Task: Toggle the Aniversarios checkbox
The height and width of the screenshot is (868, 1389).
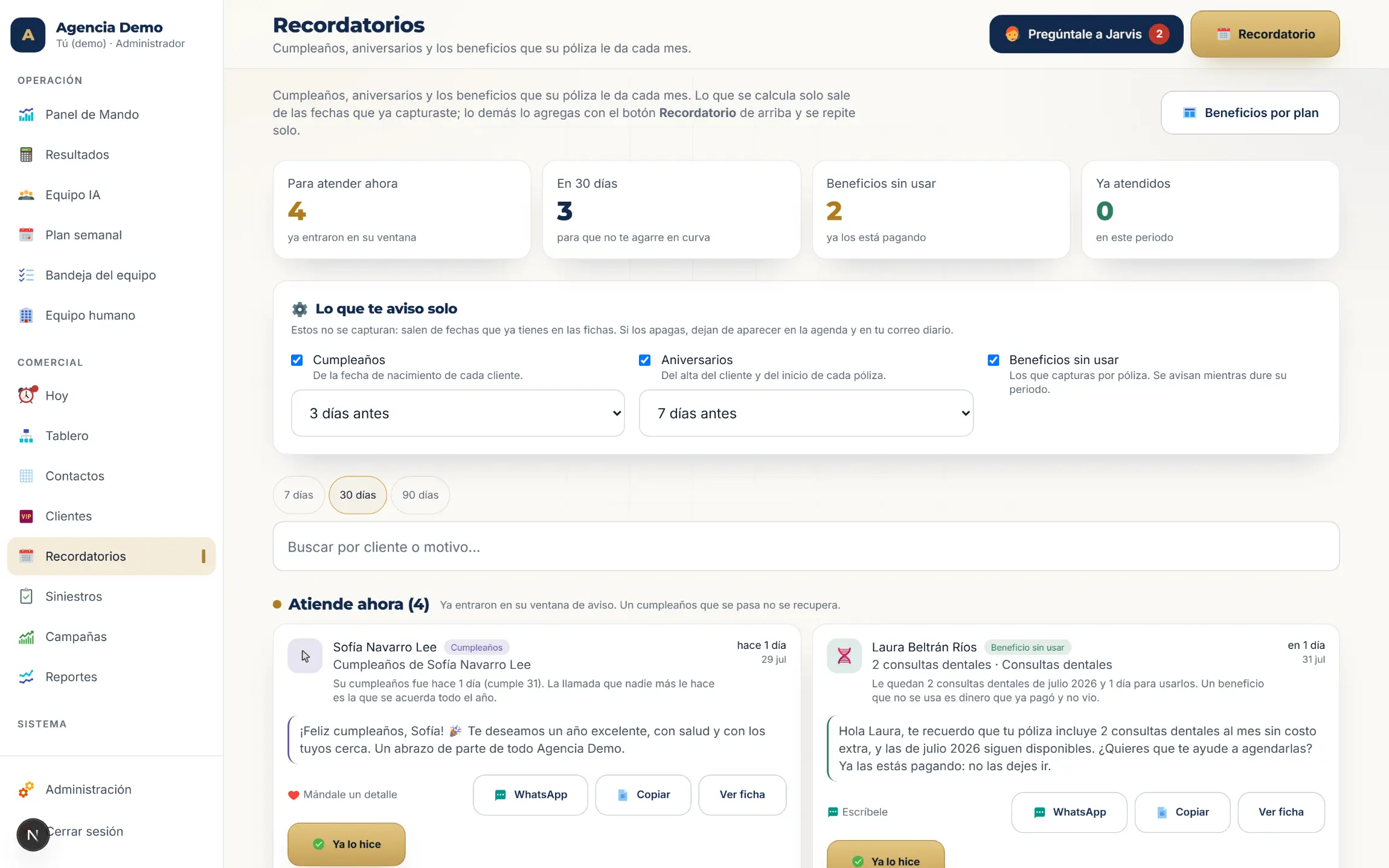Action: 645,360
